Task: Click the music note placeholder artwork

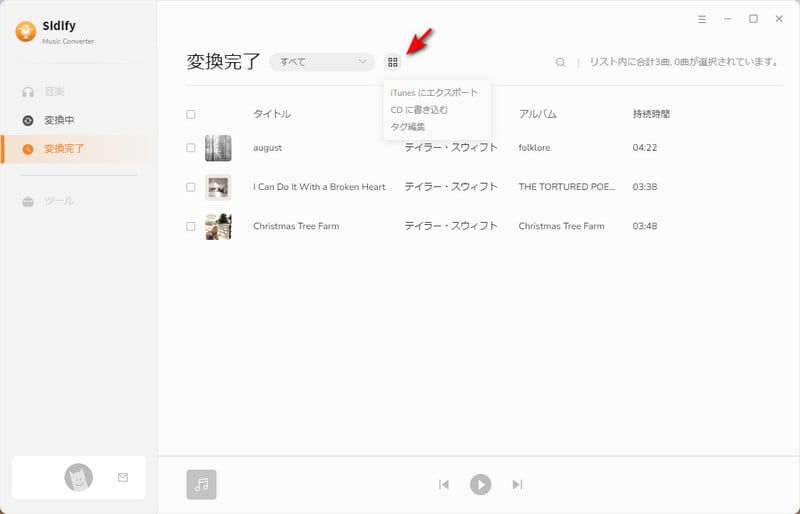Action: pyautogui.click(x=202, y=484)
